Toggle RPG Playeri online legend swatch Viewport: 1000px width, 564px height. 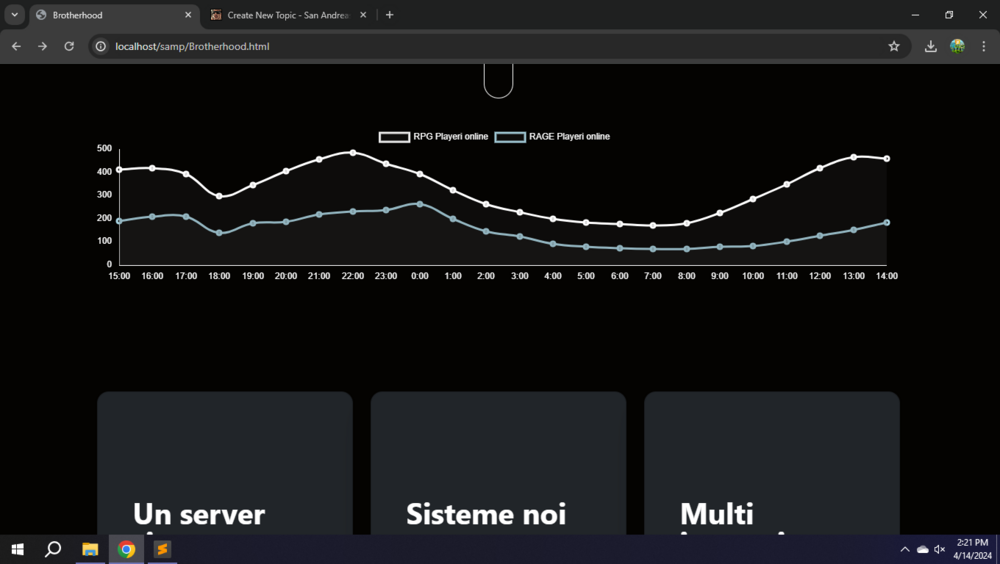pos(394,137)
